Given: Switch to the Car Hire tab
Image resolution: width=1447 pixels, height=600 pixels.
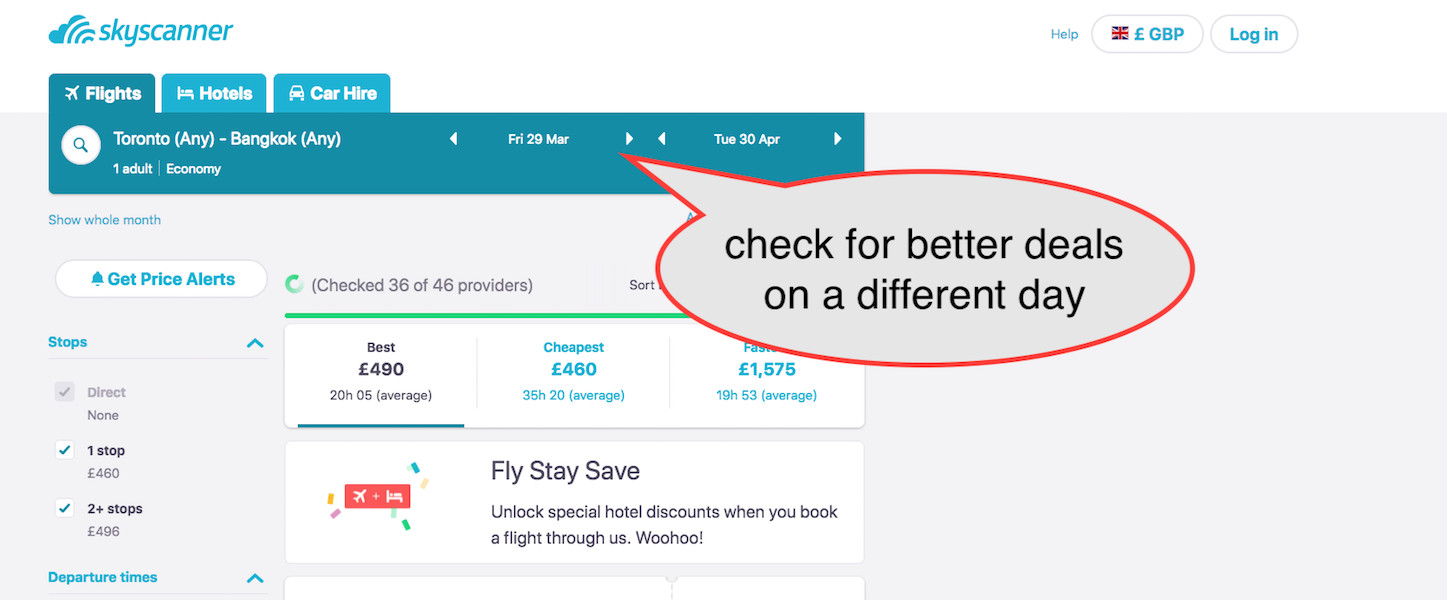Looking at the screenshot, I should click(332, 94).
